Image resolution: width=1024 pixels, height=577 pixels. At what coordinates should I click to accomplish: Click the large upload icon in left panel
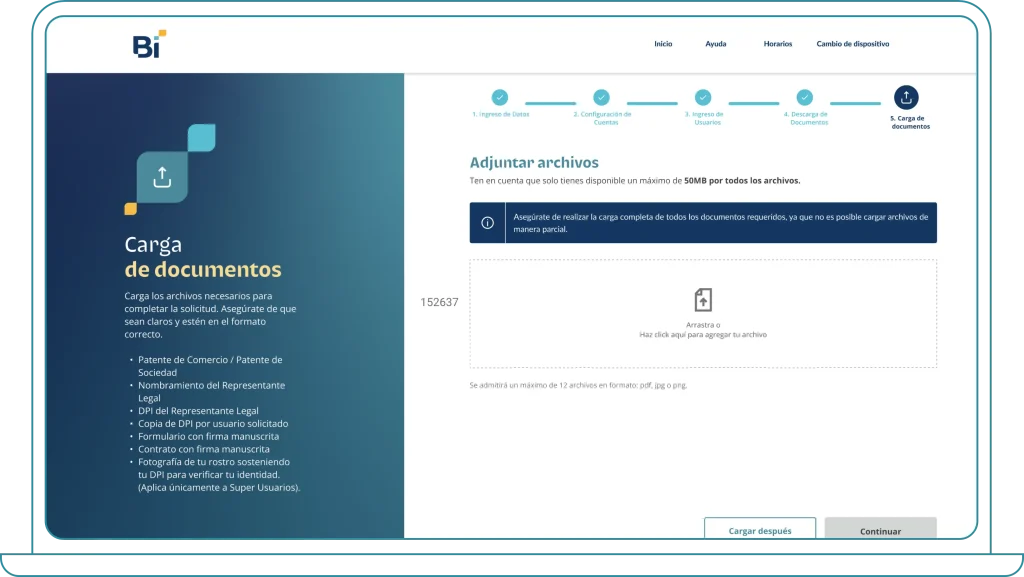162,177
